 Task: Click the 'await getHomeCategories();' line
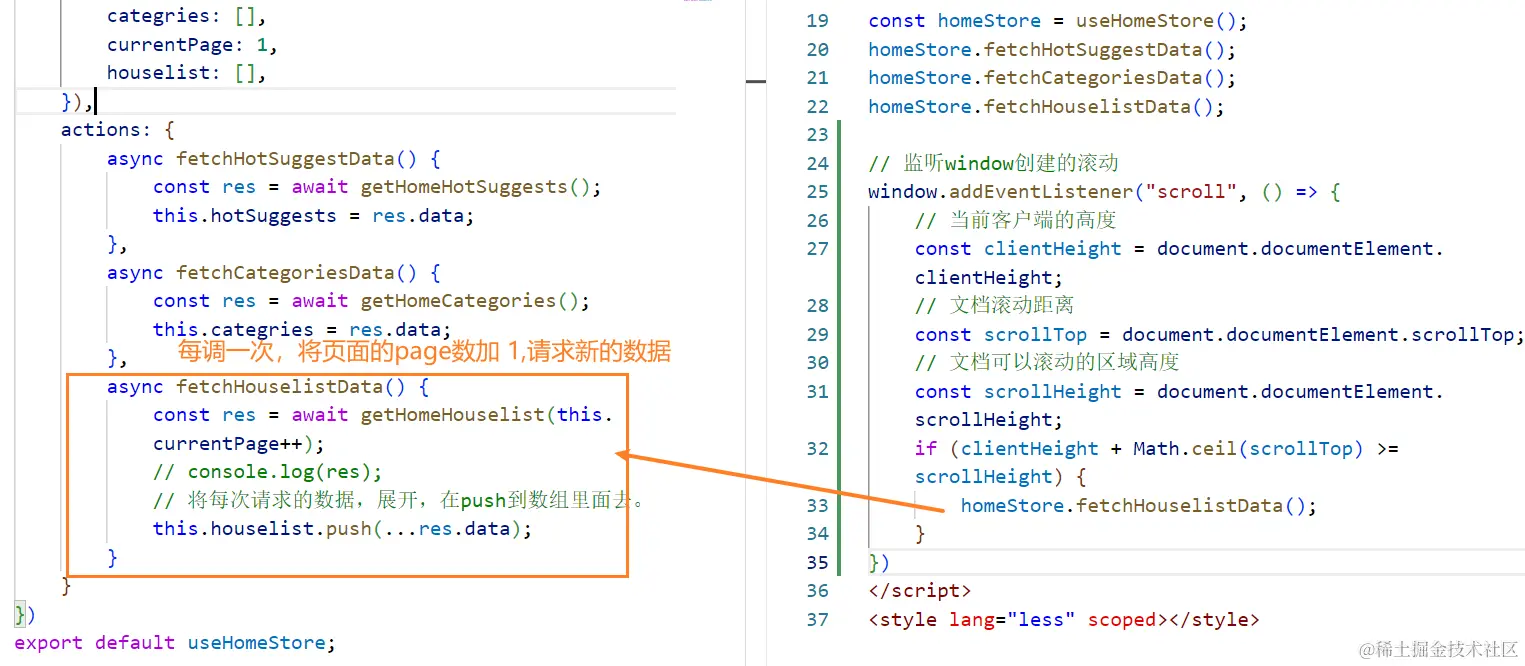tap(371, 301)
